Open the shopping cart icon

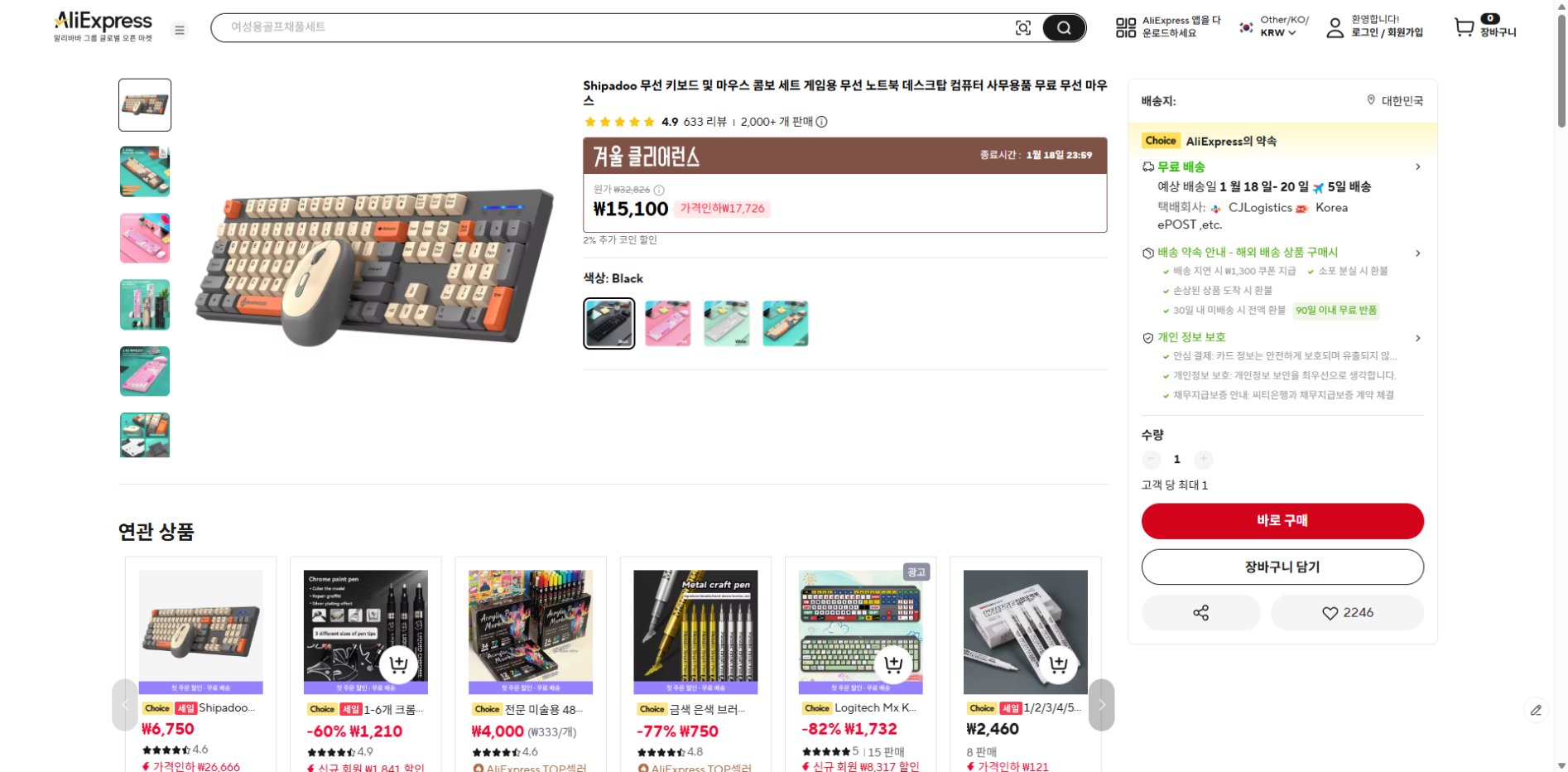(x=1464, y=27)
